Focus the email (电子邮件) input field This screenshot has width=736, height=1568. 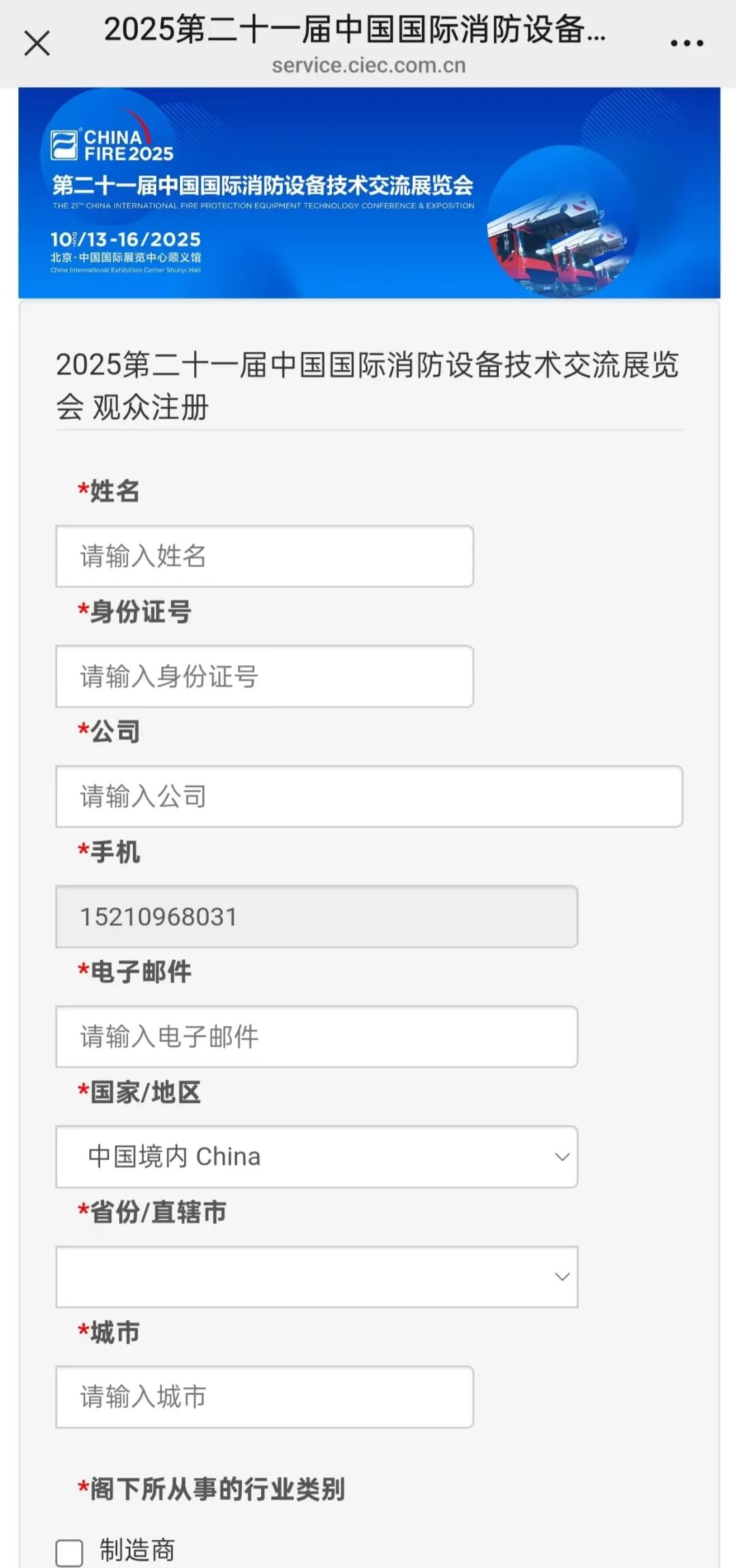316,1036
